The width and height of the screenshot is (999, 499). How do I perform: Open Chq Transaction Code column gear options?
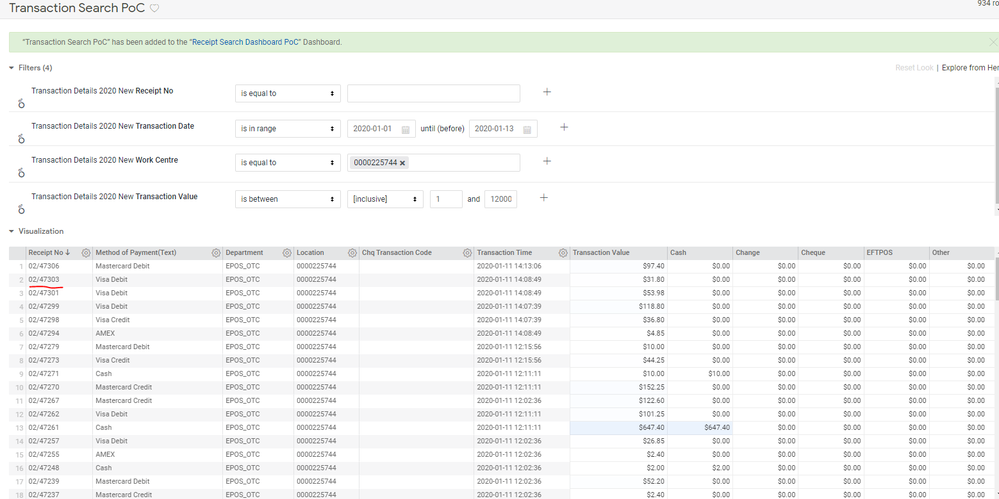(467, 253)
